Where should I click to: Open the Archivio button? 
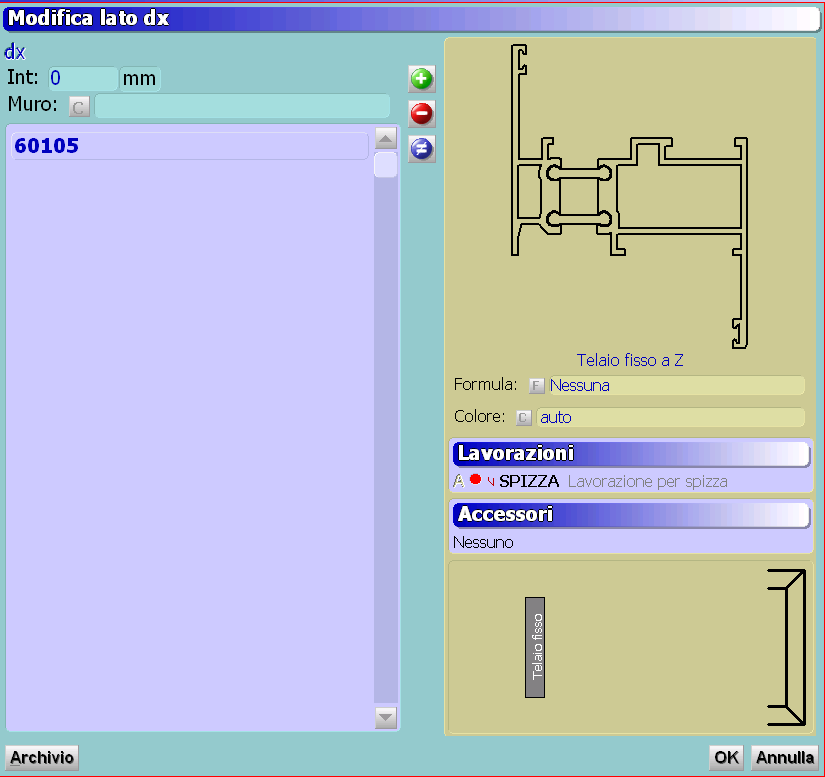pos(42,758)
